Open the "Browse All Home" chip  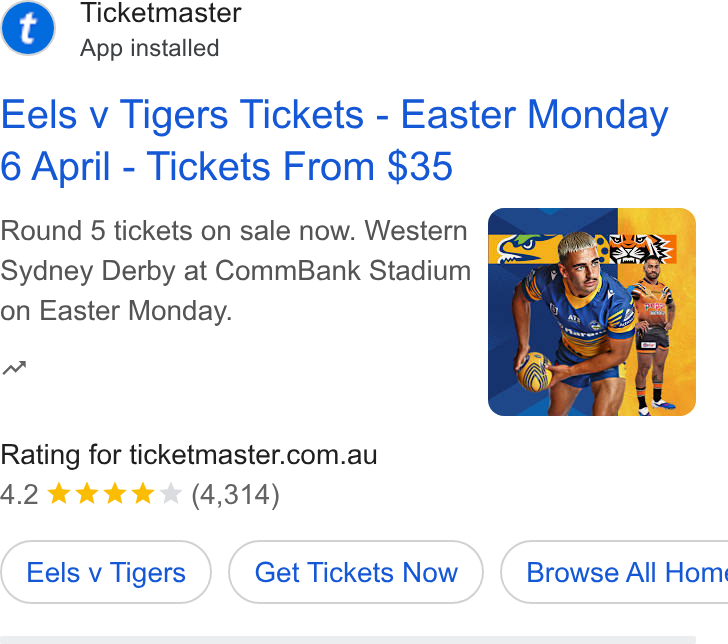(614, 572)
